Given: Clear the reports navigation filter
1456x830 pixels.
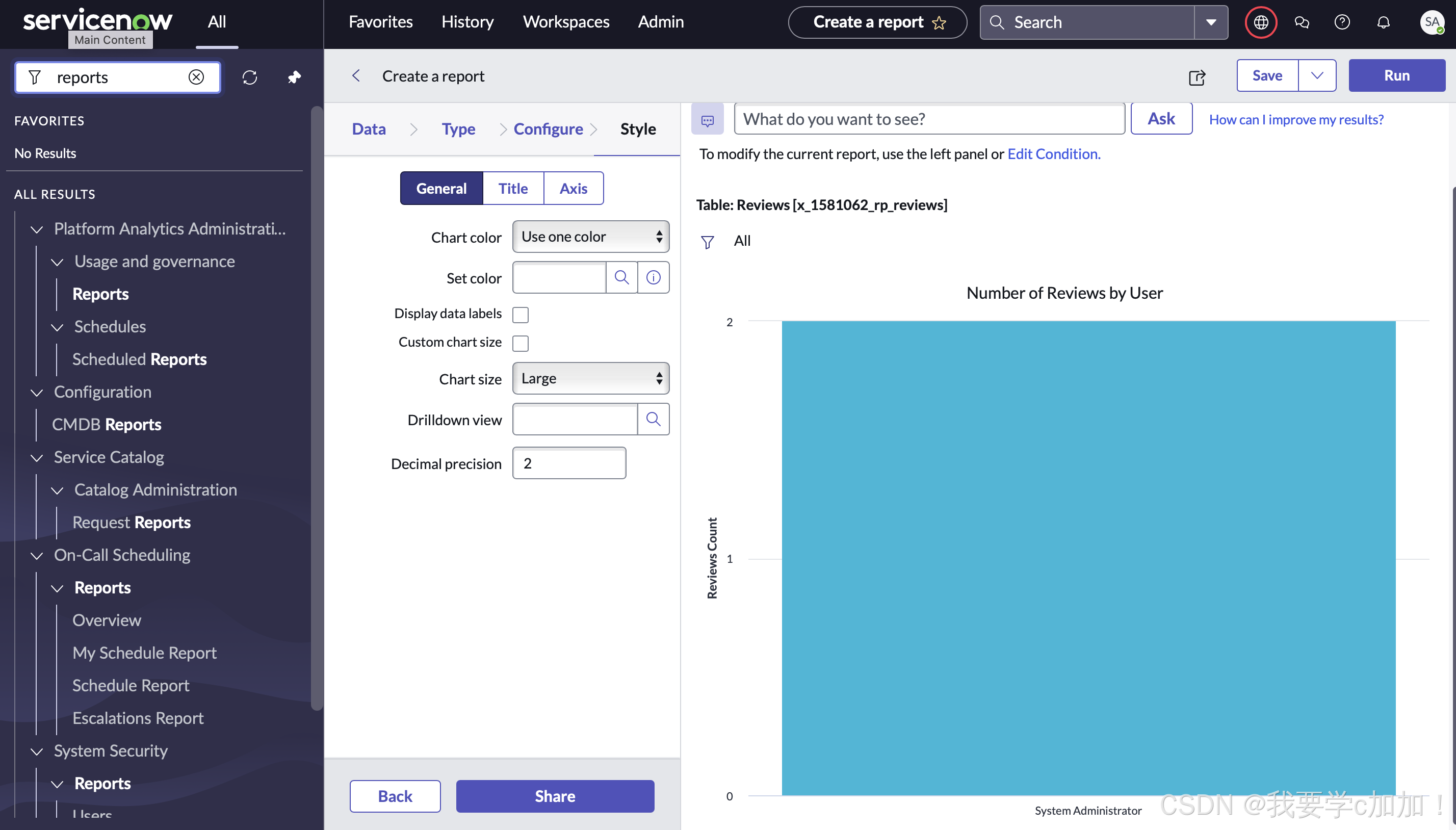Looking at the screenshot, I should tap(196, 77).
